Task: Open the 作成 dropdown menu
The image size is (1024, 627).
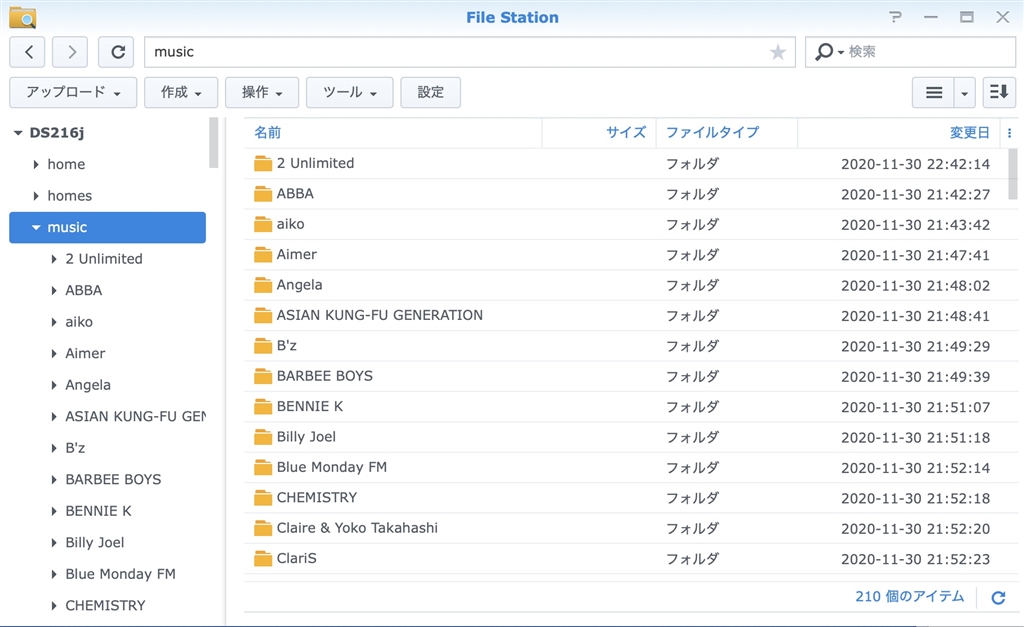Action: pyautogui.click(x=181, y=92)
